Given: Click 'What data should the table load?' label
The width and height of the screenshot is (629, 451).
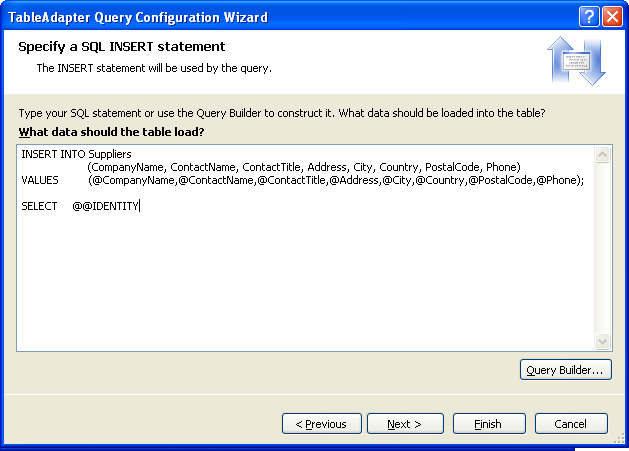Looking at the screenshot, I should pyautogui.click(x=111, y=132).
